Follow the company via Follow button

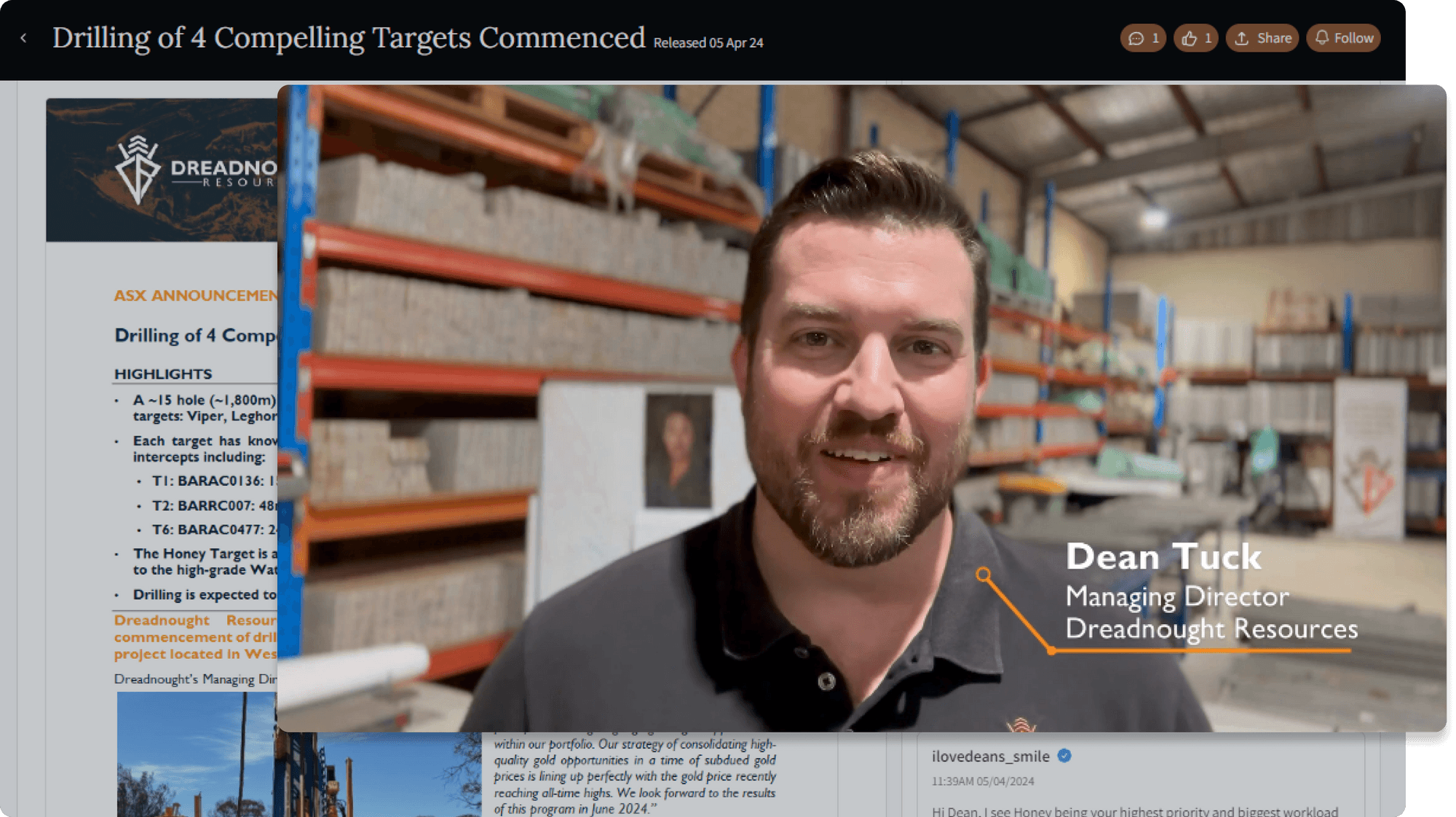pyautogui.click(x=1343, y=38)
